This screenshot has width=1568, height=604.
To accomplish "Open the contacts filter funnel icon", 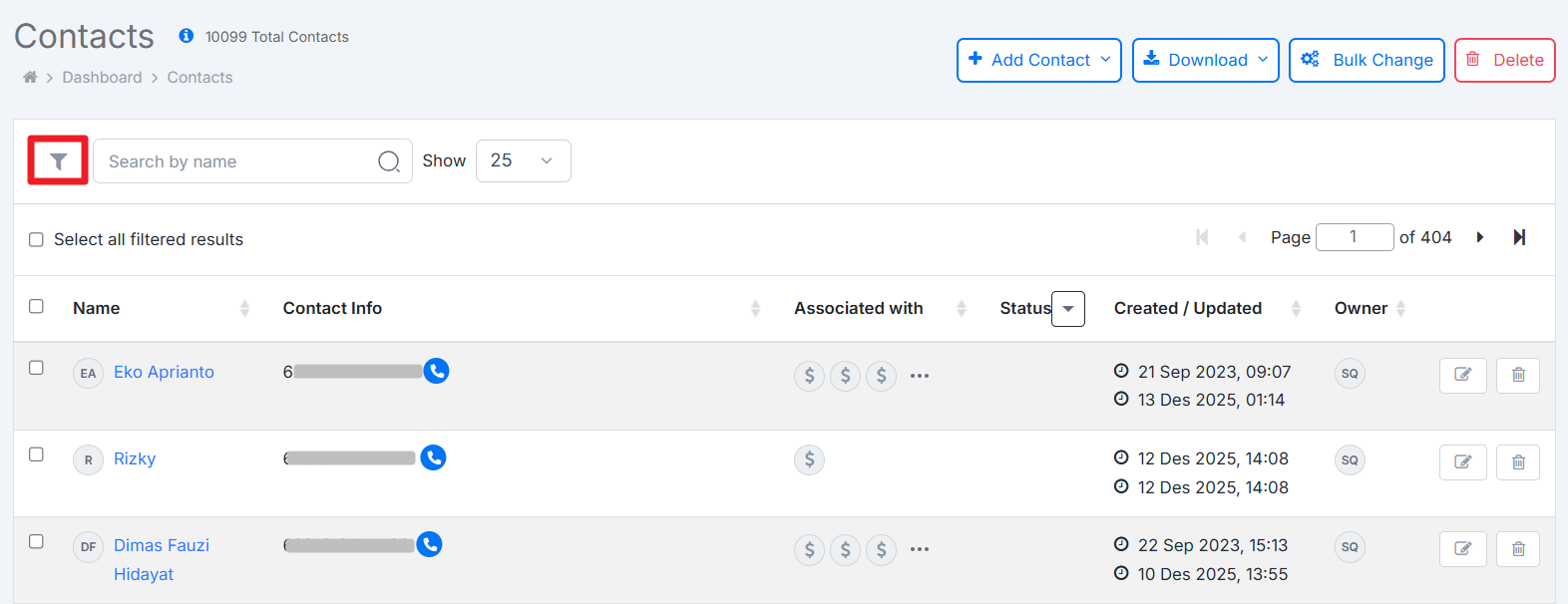I will [x=58, y=160].
